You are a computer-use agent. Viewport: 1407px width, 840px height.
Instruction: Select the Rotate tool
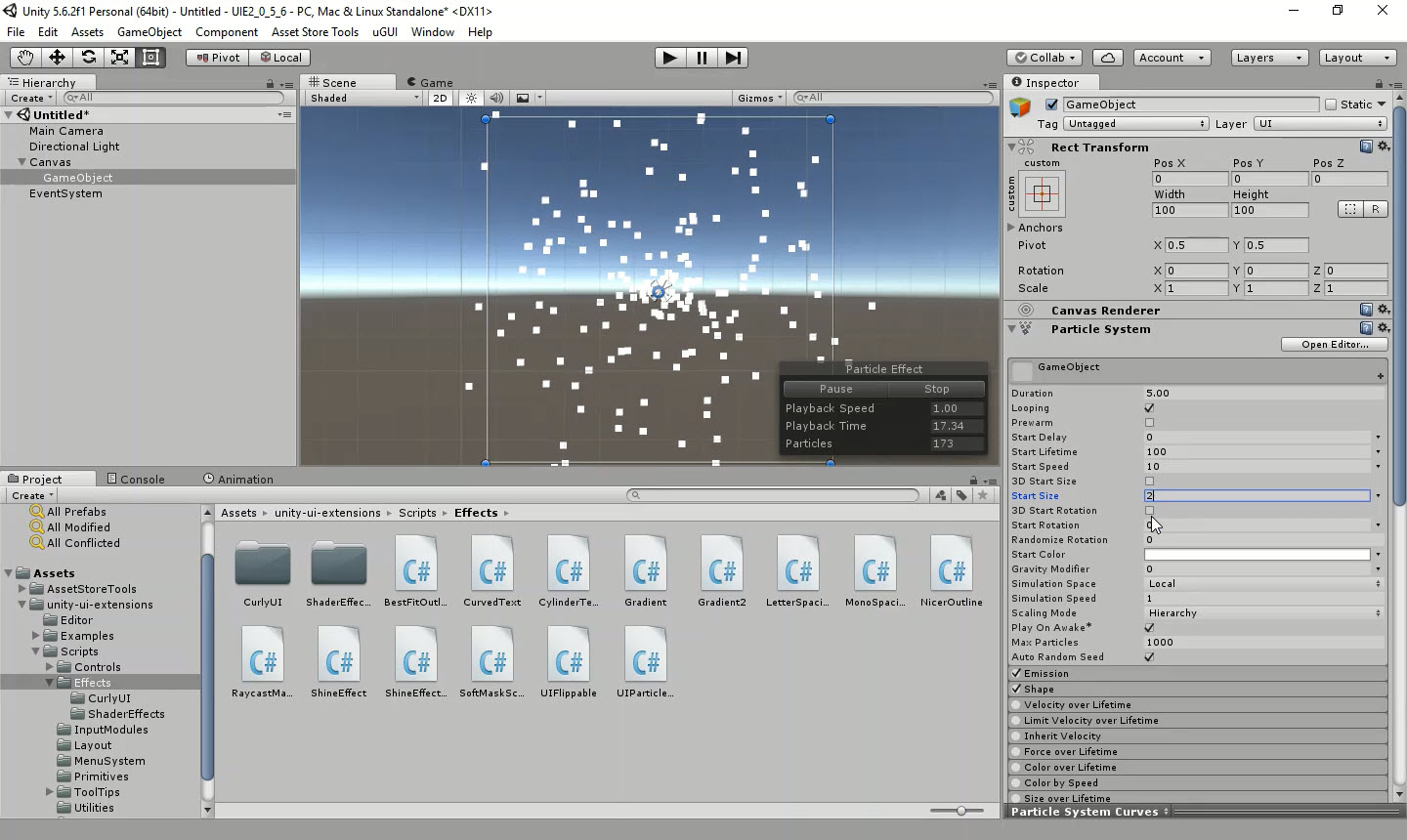pyautogui.click(x=88, y=58)
